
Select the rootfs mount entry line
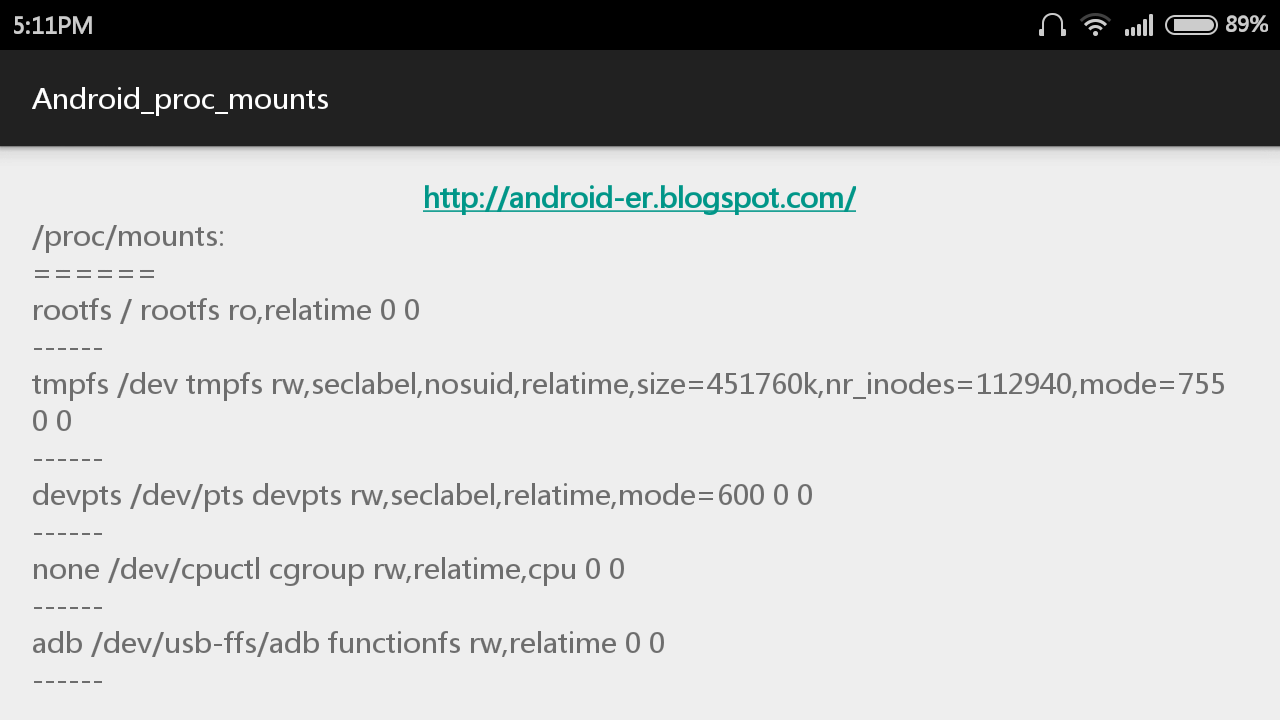click(x=226, y=310)
